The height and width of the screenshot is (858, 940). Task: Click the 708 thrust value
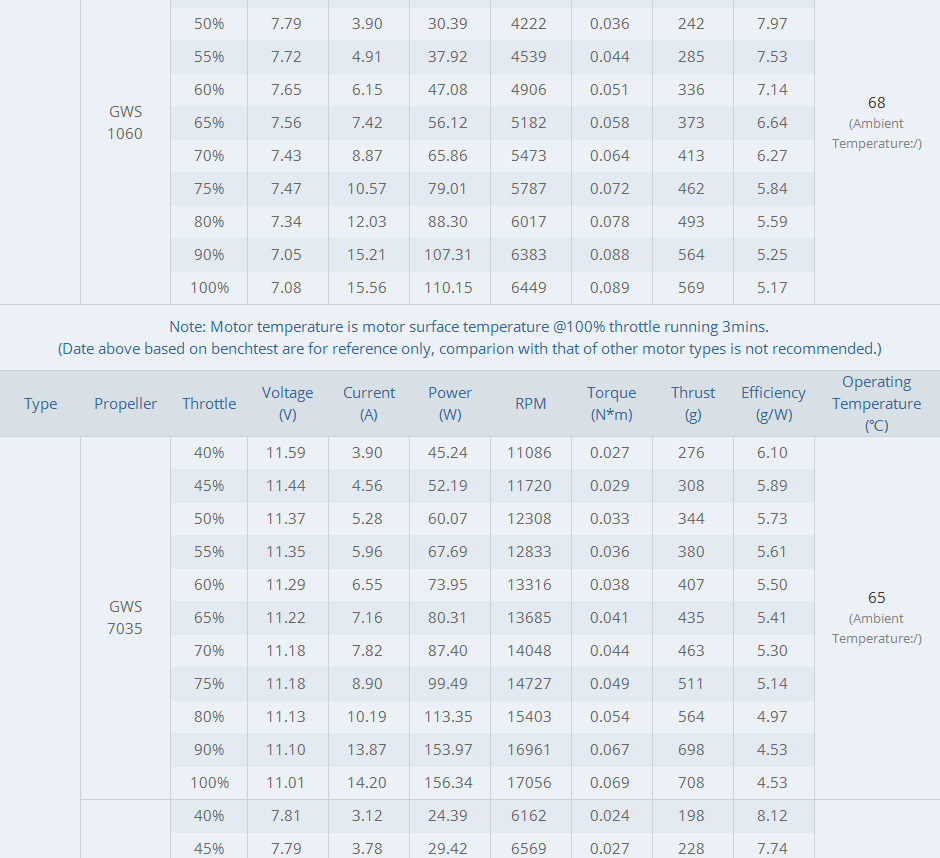coord(691,782)
